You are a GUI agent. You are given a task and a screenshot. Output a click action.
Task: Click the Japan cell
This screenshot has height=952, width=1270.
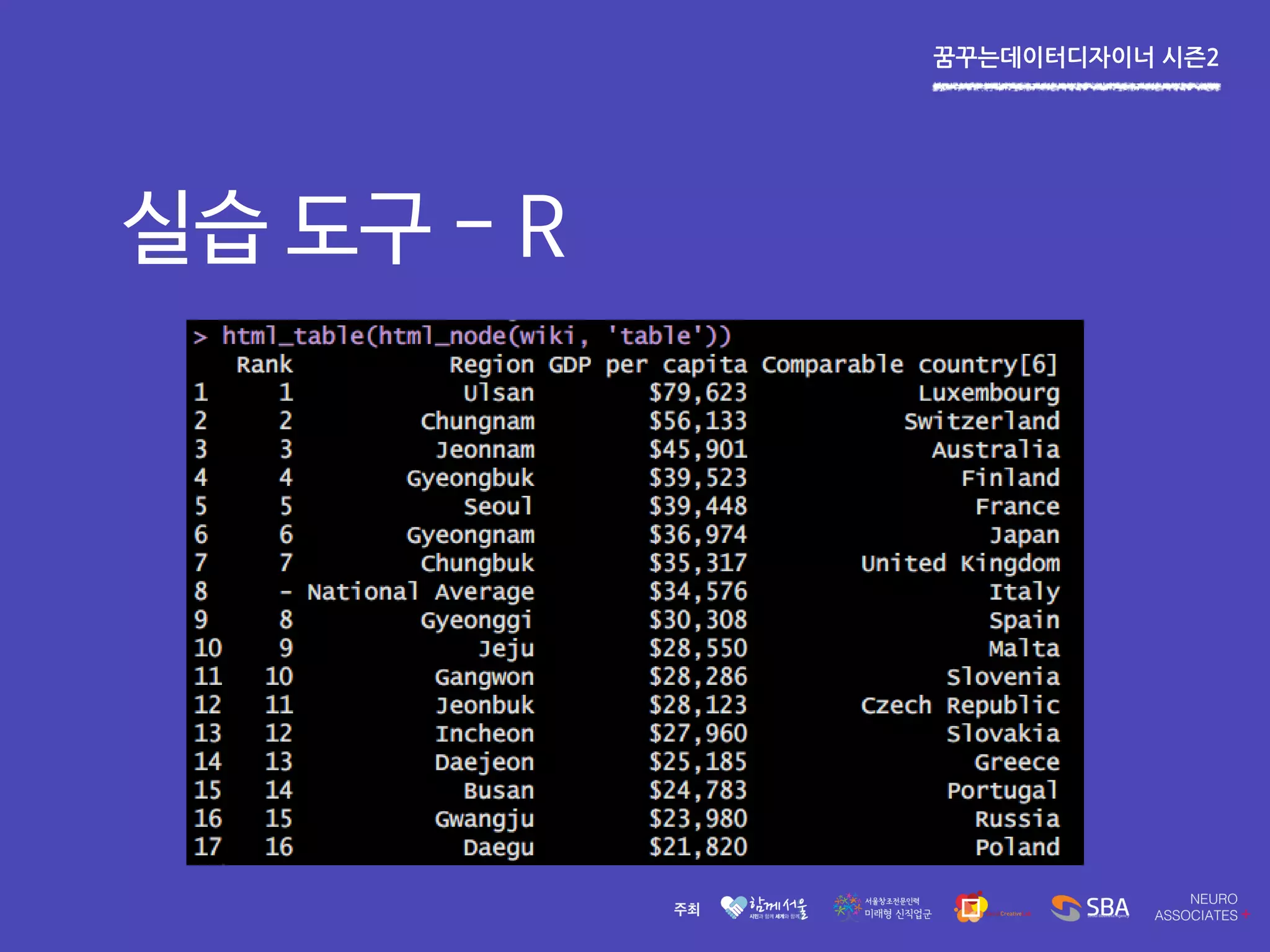(1024, 535)
